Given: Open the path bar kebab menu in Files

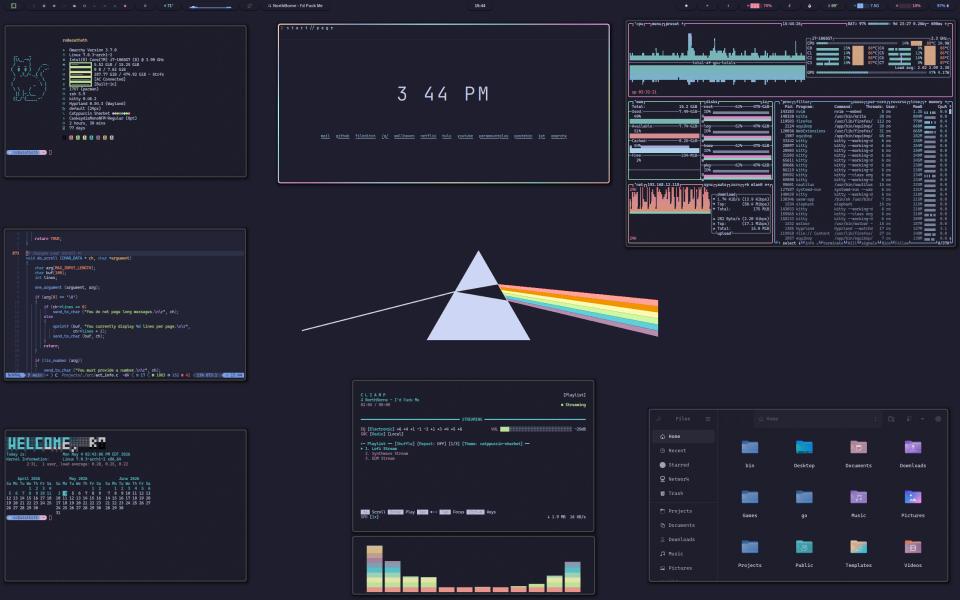Looking at the screenshot, I should click(x=876, y=419).
